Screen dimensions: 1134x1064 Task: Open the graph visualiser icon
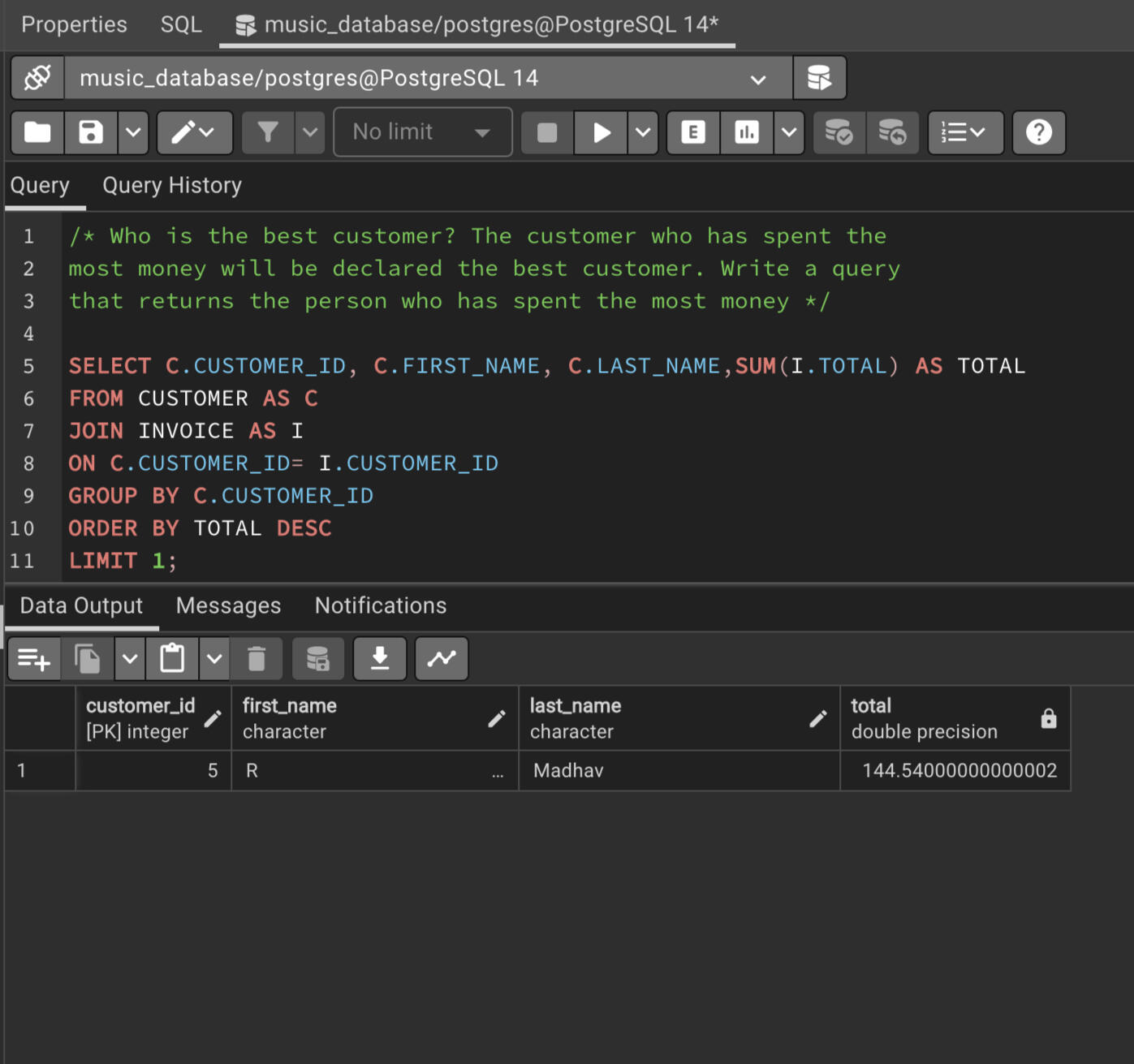click(x=442, y=658)
